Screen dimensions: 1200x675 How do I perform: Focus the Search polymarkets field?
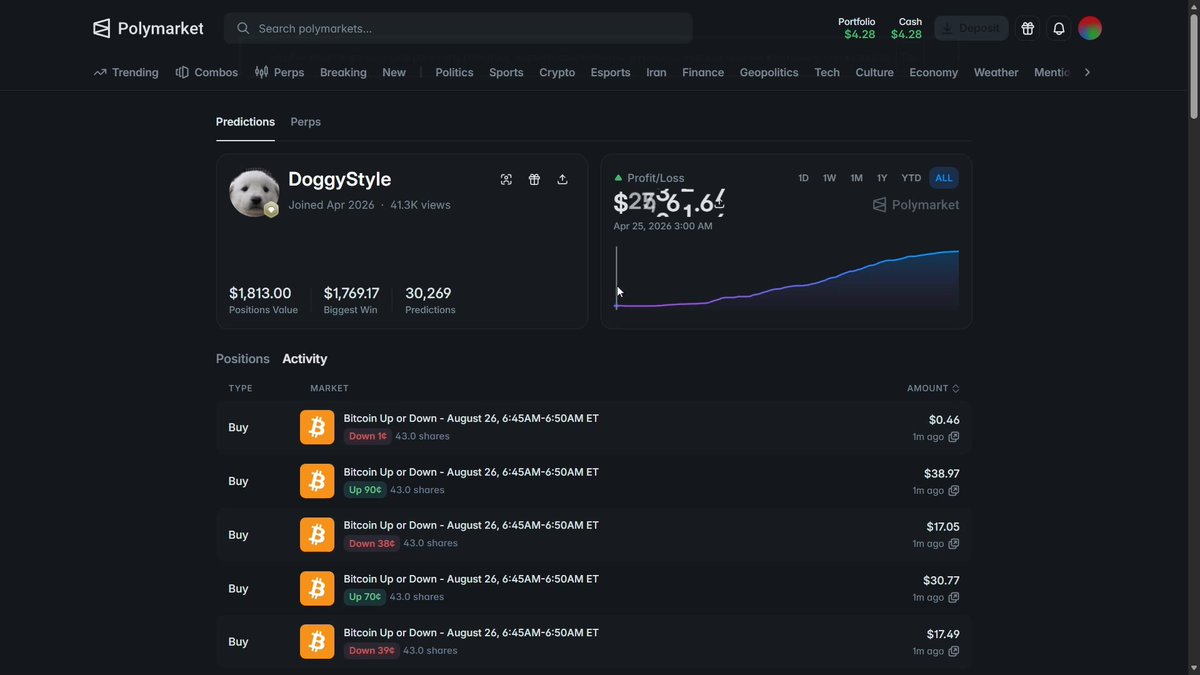pyautogui.click(x=458, y=28)
